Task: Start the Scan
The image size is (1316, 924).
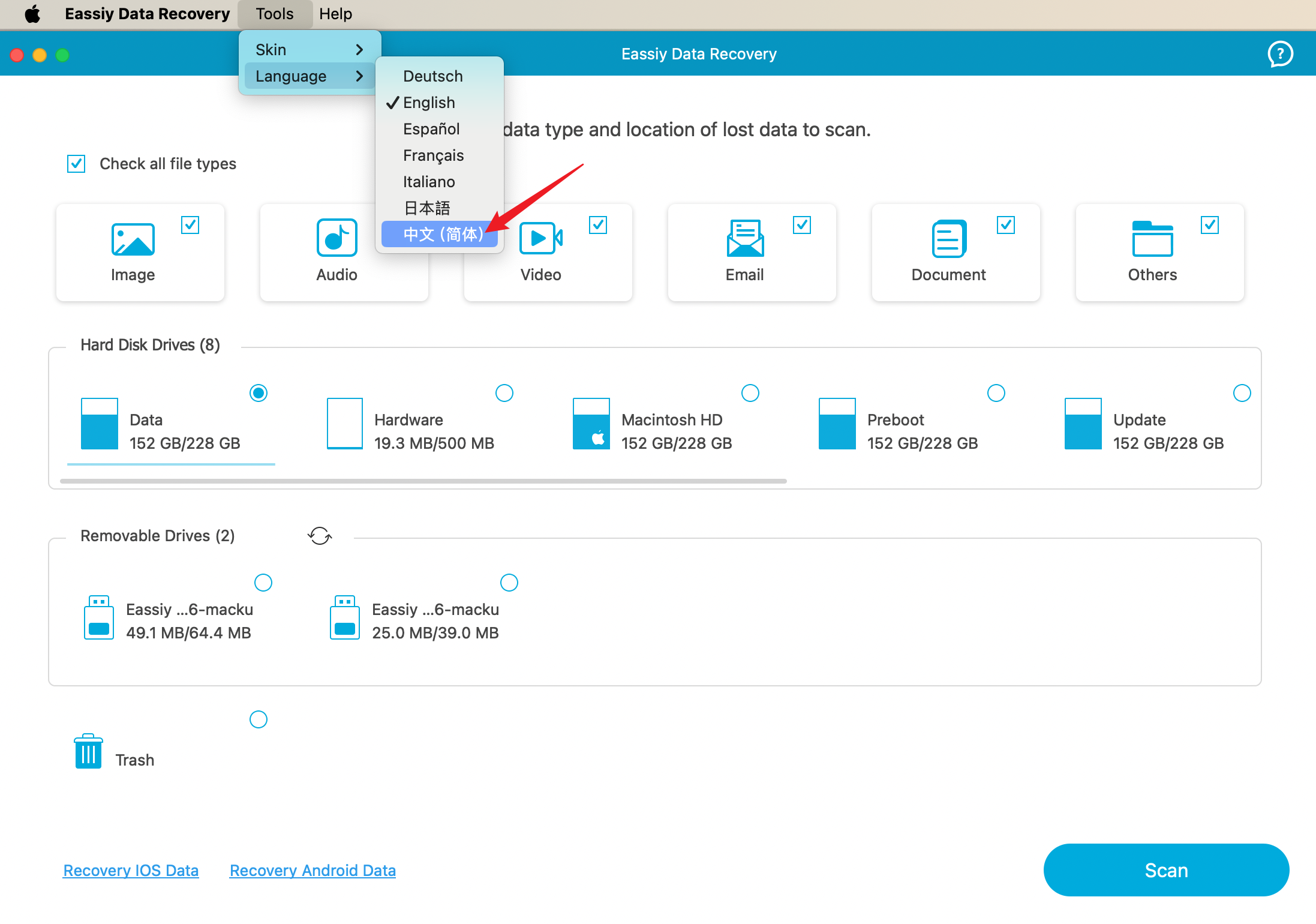Action: coord(1166,870)
